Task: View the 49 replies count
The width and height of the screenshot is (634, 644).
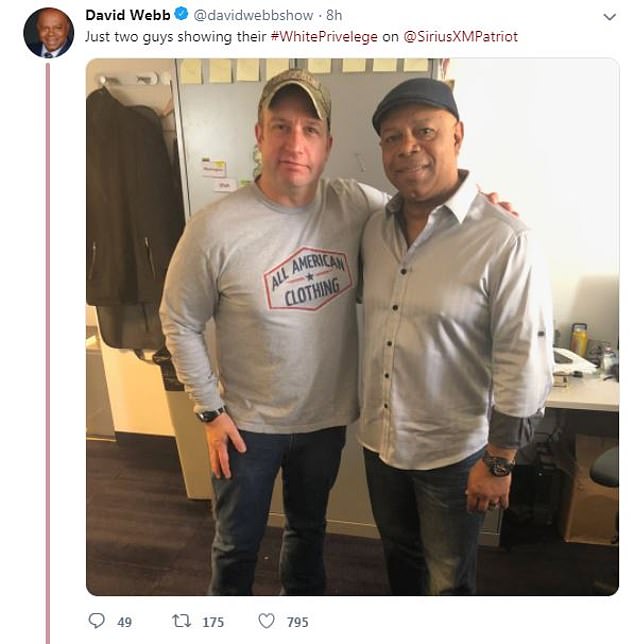Action: tap(124, 622)
